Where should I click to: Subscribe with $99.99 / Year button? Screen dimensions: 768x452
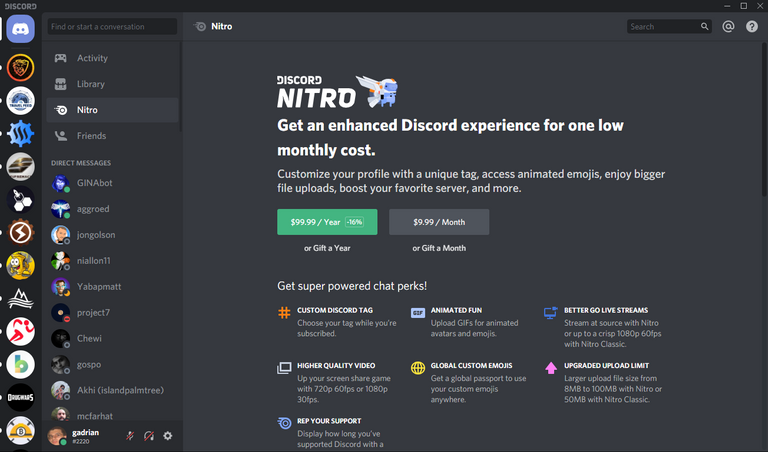(x=327, y=222)
